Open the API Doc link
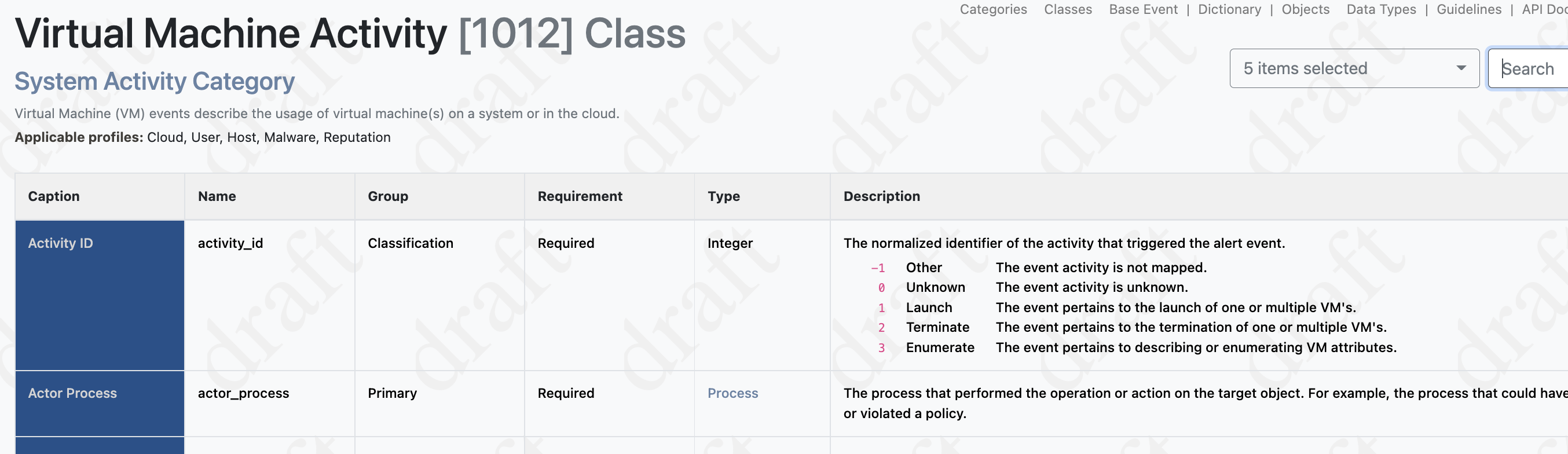1568x454 pixels. [x=1544, y=9]
